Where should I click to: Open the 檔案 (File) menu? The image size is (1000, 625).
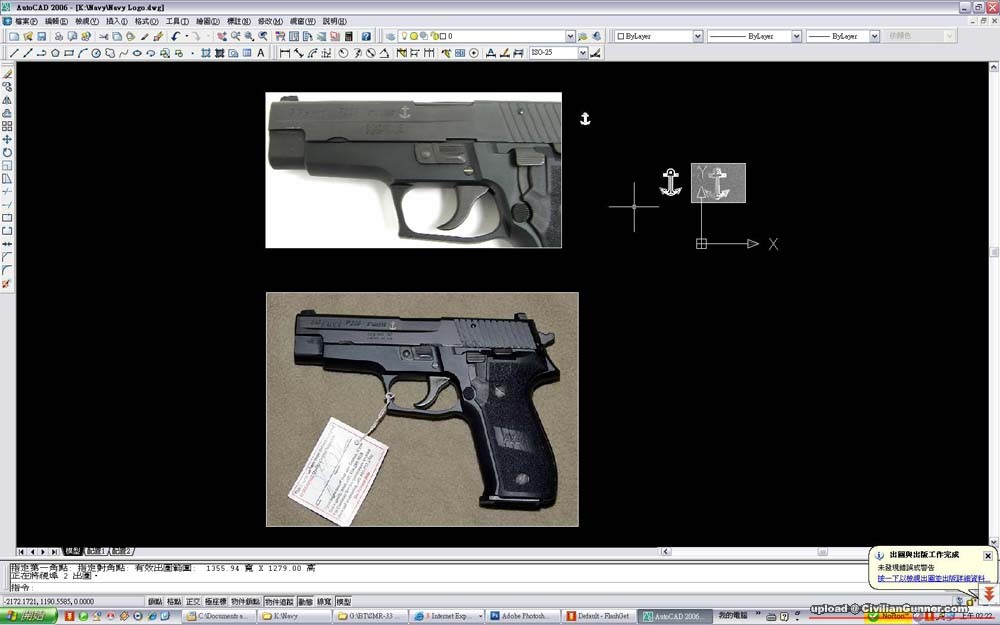tap(27, 21)
